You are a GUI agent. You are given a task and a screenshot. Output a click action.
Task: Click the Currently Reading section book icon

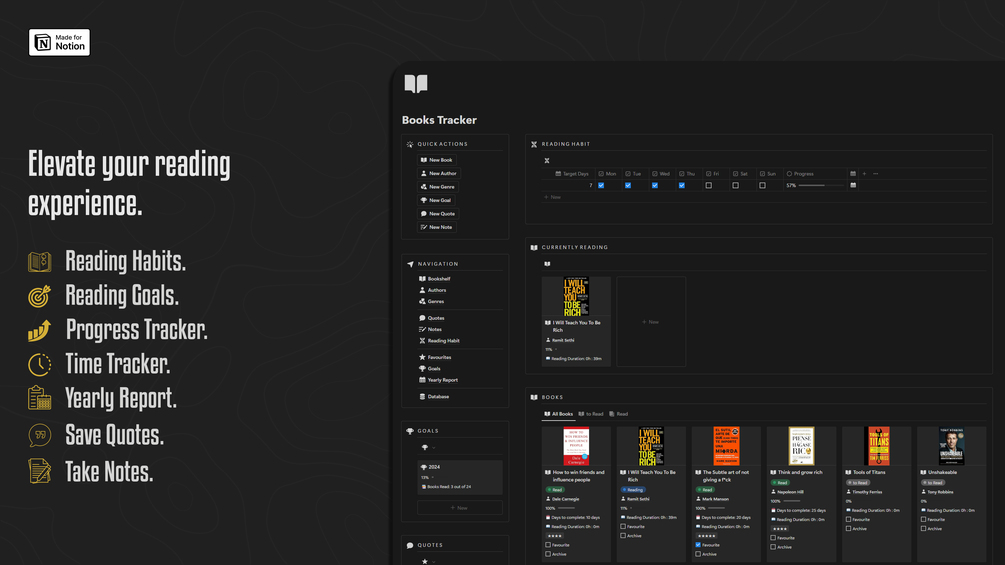pos(534,247)
